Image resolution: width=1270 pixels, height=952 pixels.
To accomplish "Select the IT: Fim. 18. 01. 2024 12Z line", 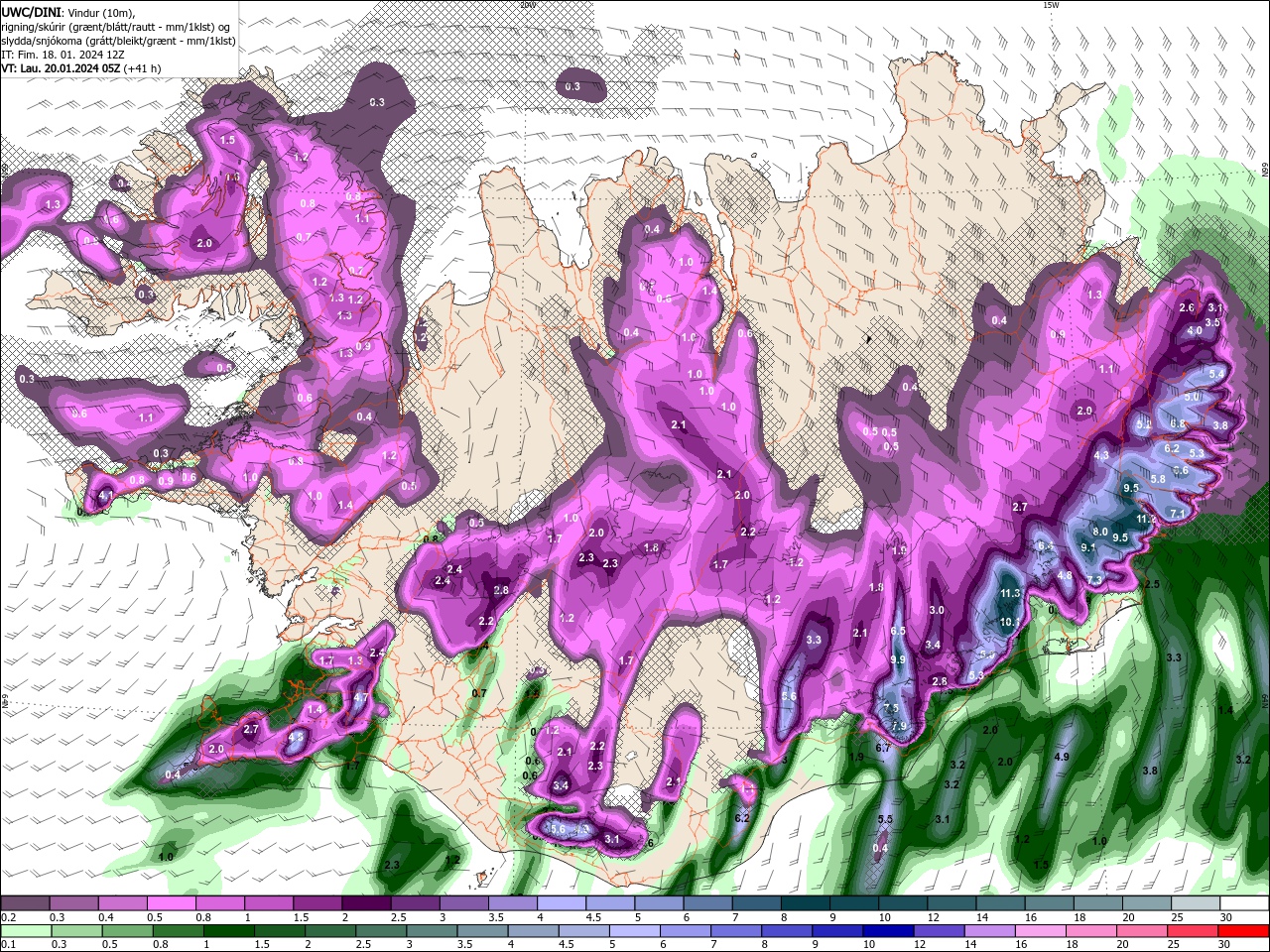I will 61,54.
